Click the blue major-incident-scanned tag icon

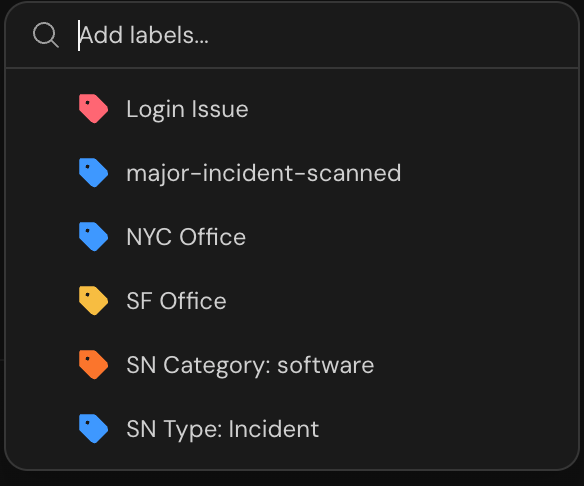coord(93,173)
